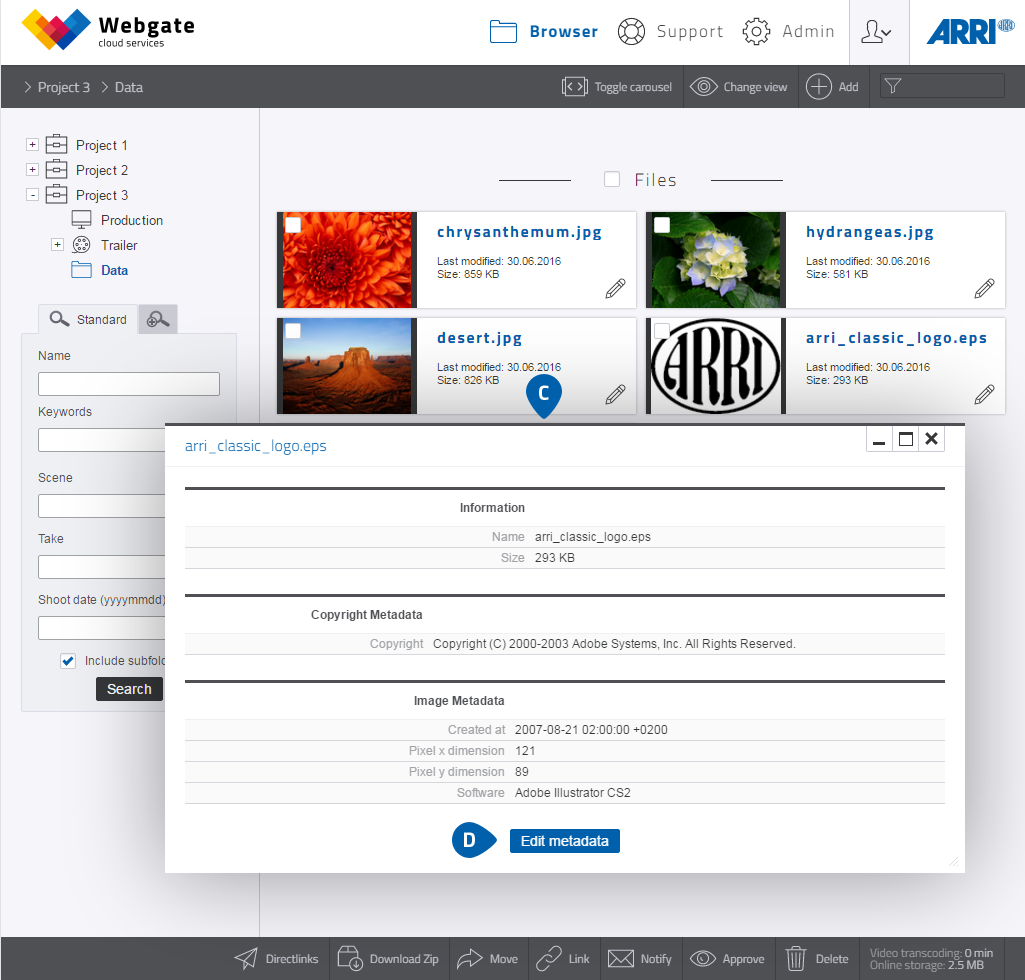The height and width of the screenshot is (980, 1025).
Task: Open Support lifebuoy icon
Action: point(631,31)
